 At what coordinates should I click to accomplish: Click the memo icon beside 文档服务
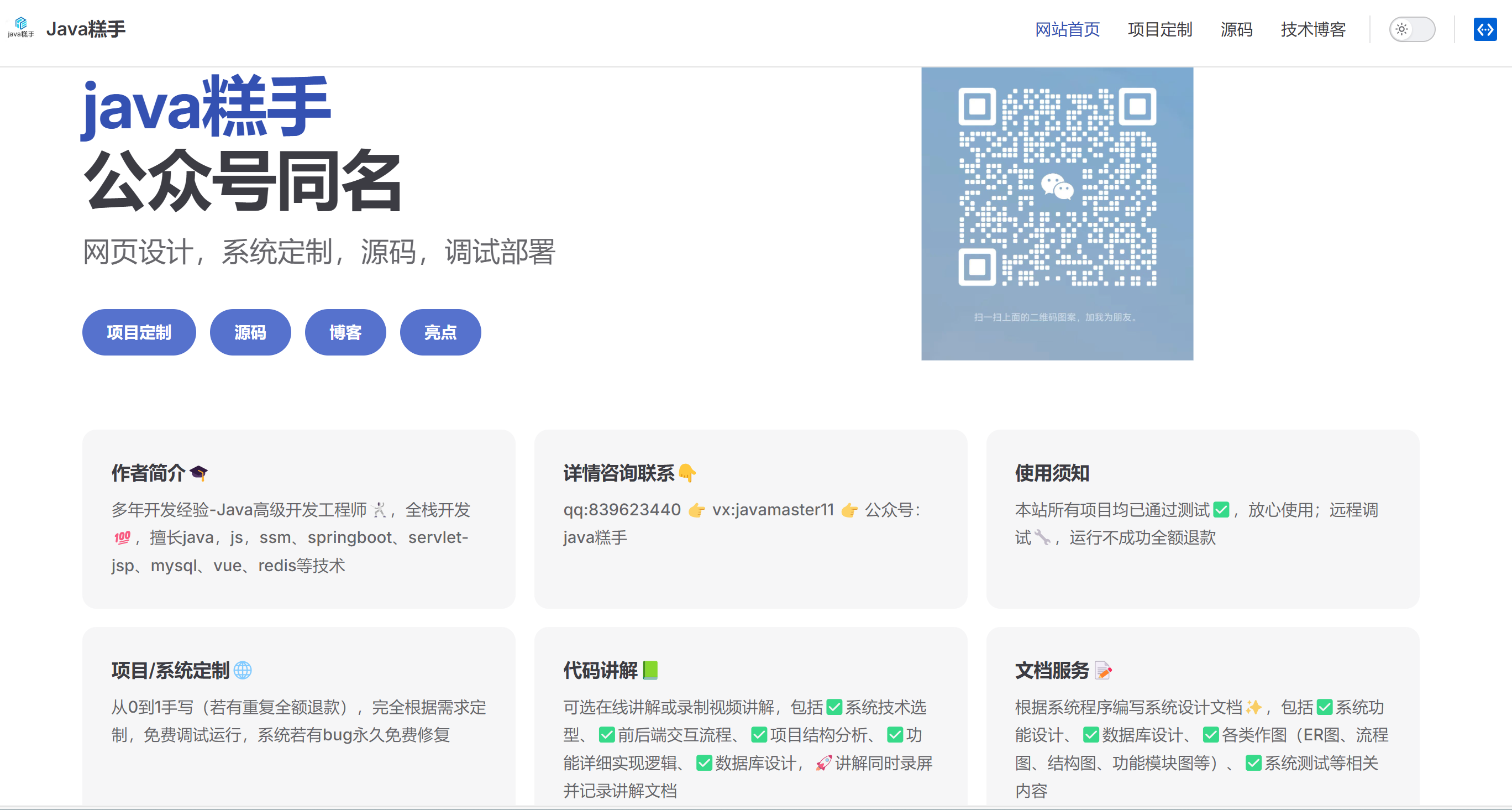click(1103, 670)
